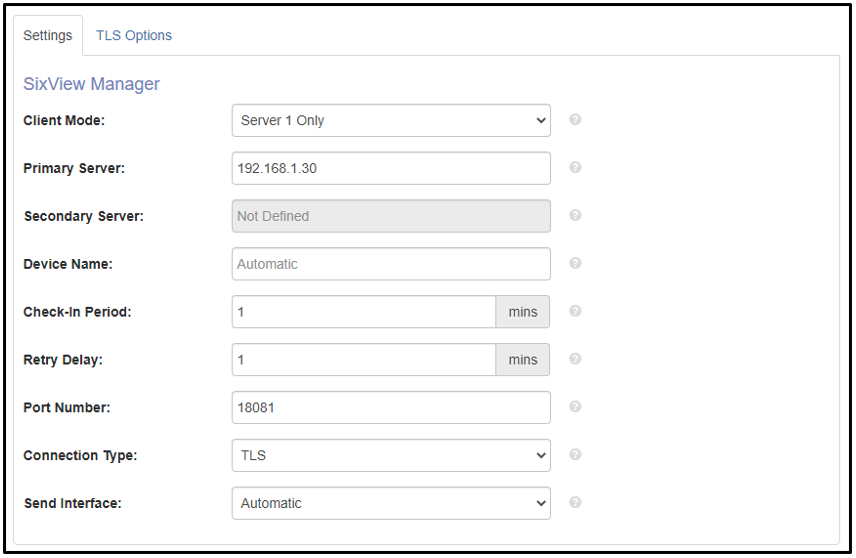
Task: Click help icon for Retry Delay
Action: pos(575,359)
